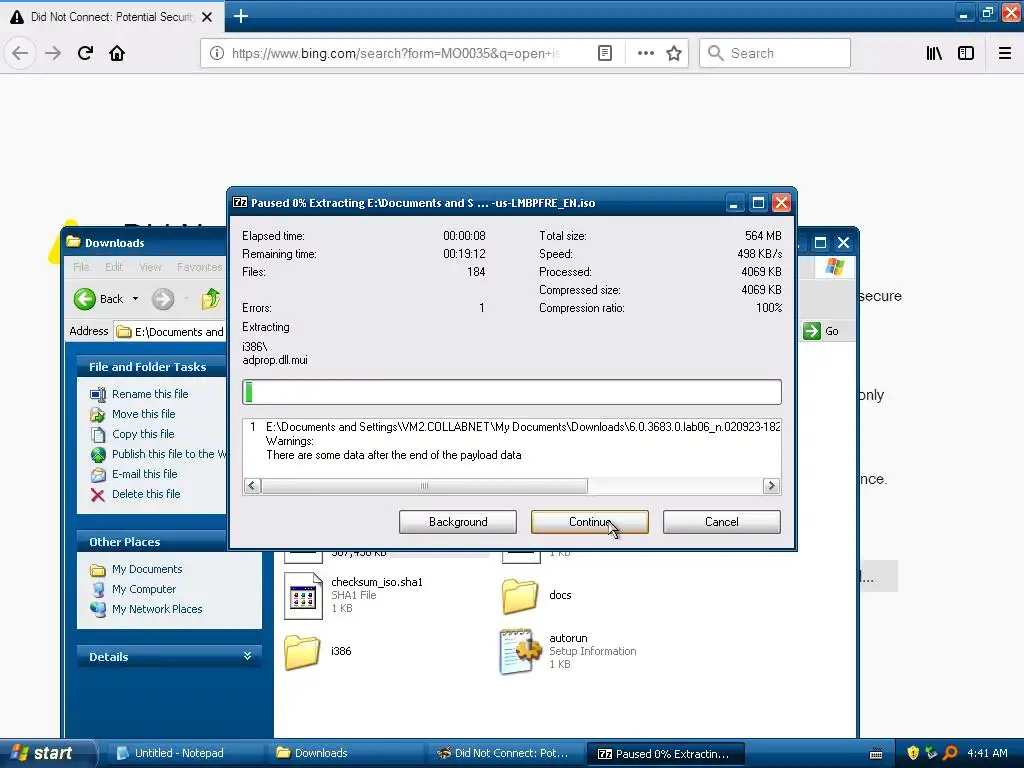
Task: Click Firefox forward arrow button
Action: [x=53, y=53]
